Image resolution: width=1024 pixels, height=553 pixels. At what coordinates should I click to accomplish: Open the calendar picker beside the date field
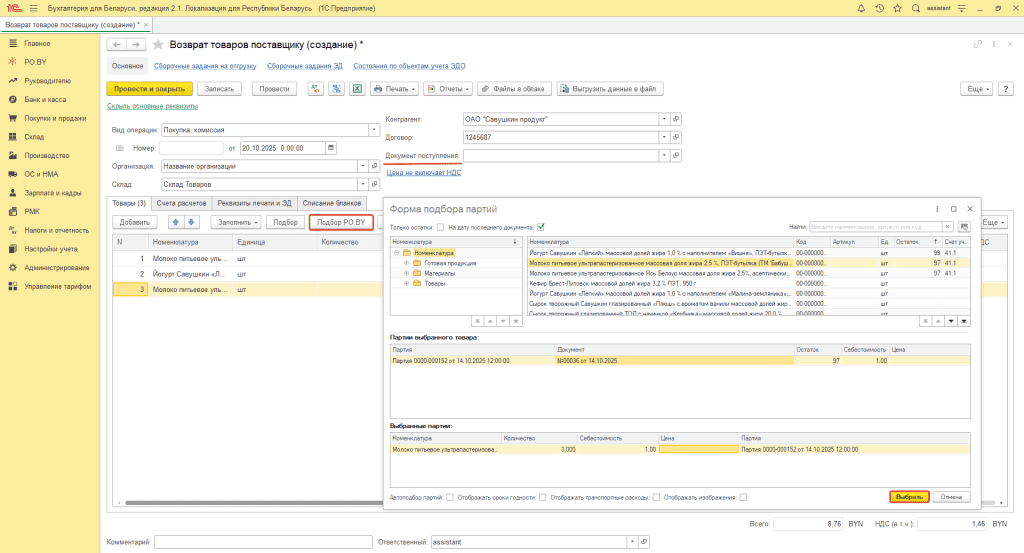click(x=331, y=148)
